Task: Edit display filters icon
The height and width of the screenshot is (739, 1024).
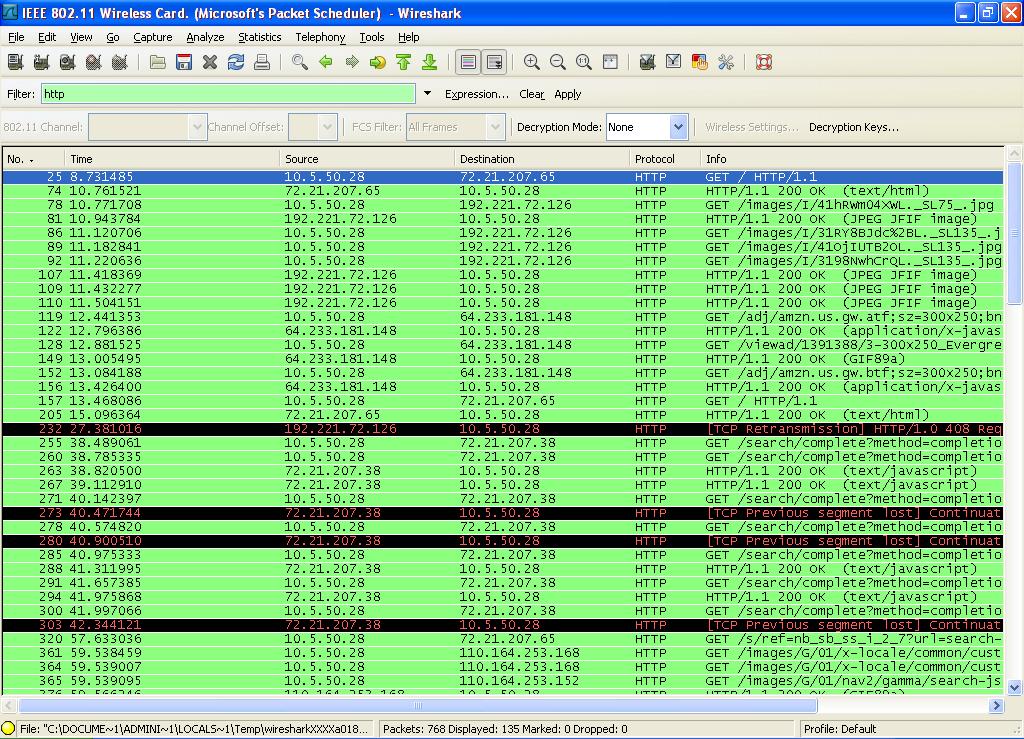Action: 673,62
